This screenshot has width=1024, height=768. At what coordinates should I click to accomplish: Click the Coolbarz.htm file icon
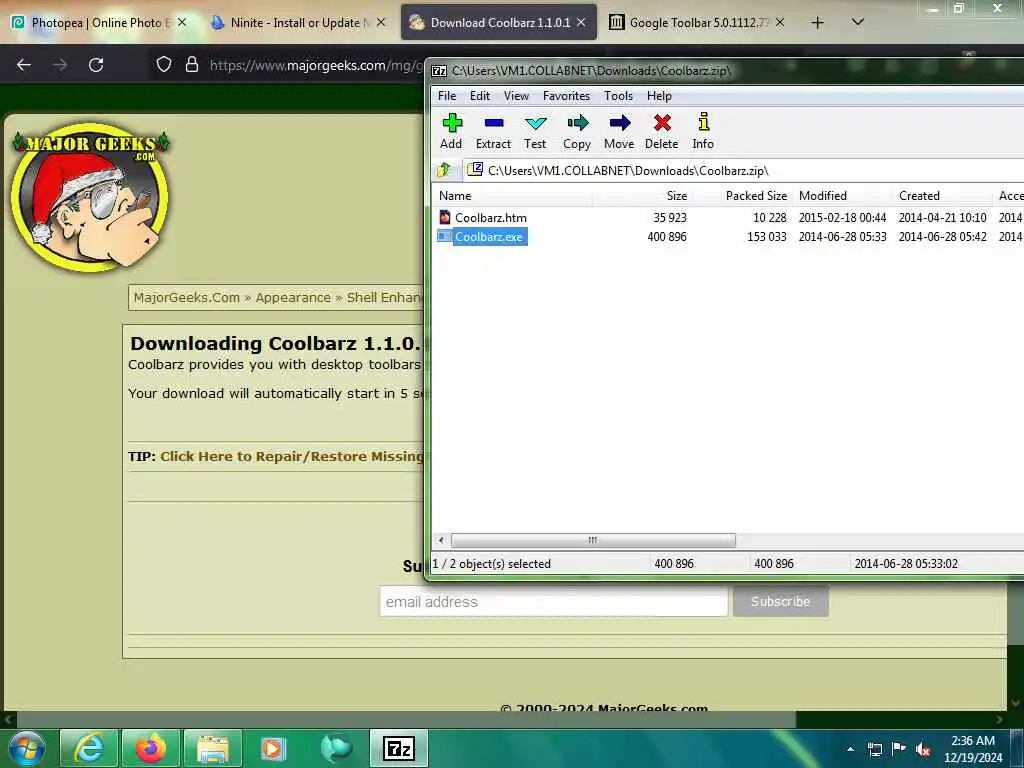click(445, 217)
